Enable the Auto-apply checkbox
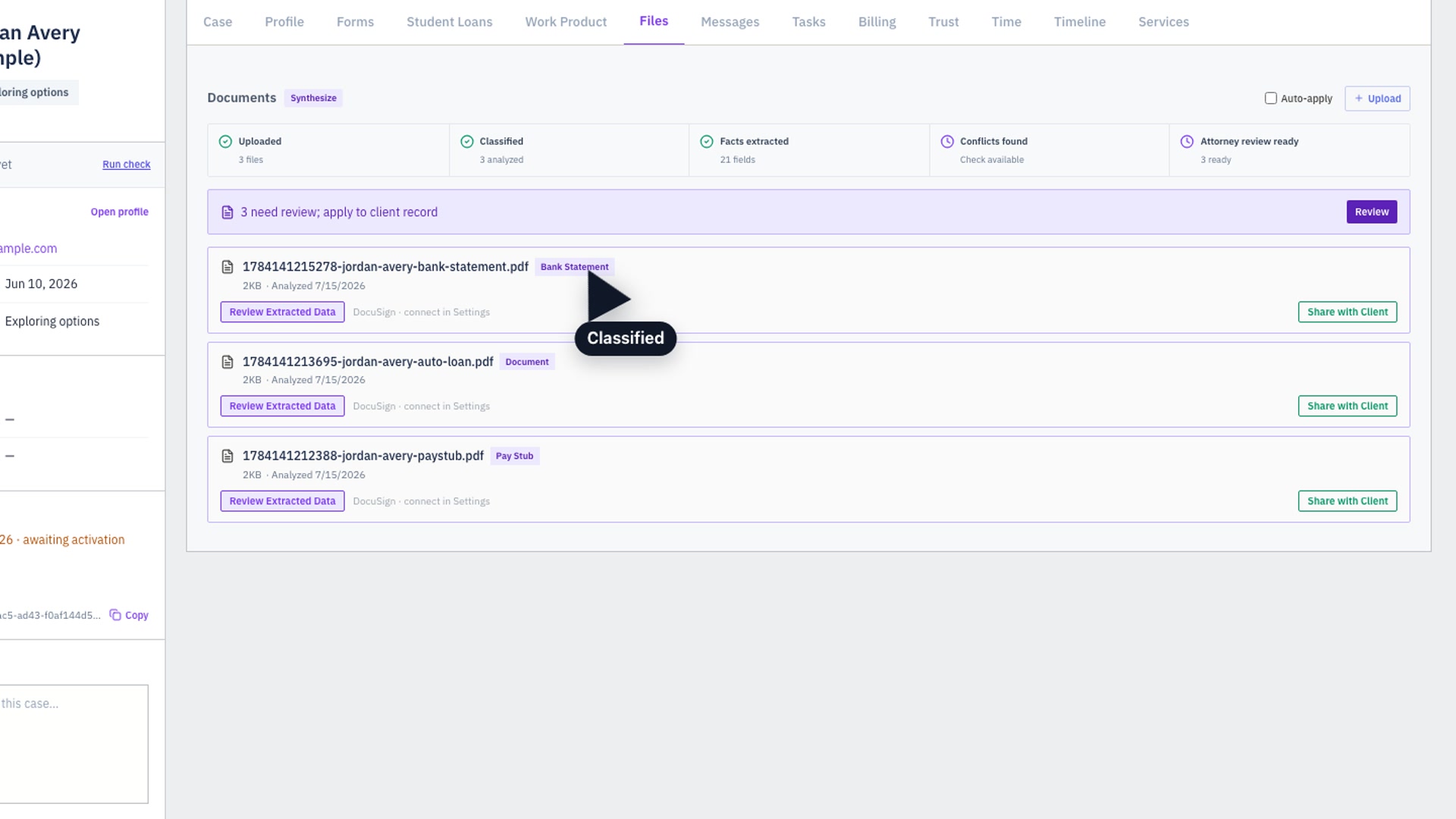This screenshot has height=819, width=1456. [1271, 99]
